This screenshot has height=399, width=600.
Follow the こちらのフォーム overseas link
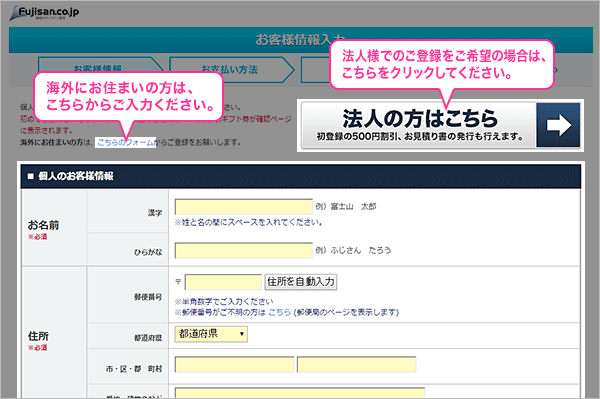pyautogui.click(x=126, y=142)
